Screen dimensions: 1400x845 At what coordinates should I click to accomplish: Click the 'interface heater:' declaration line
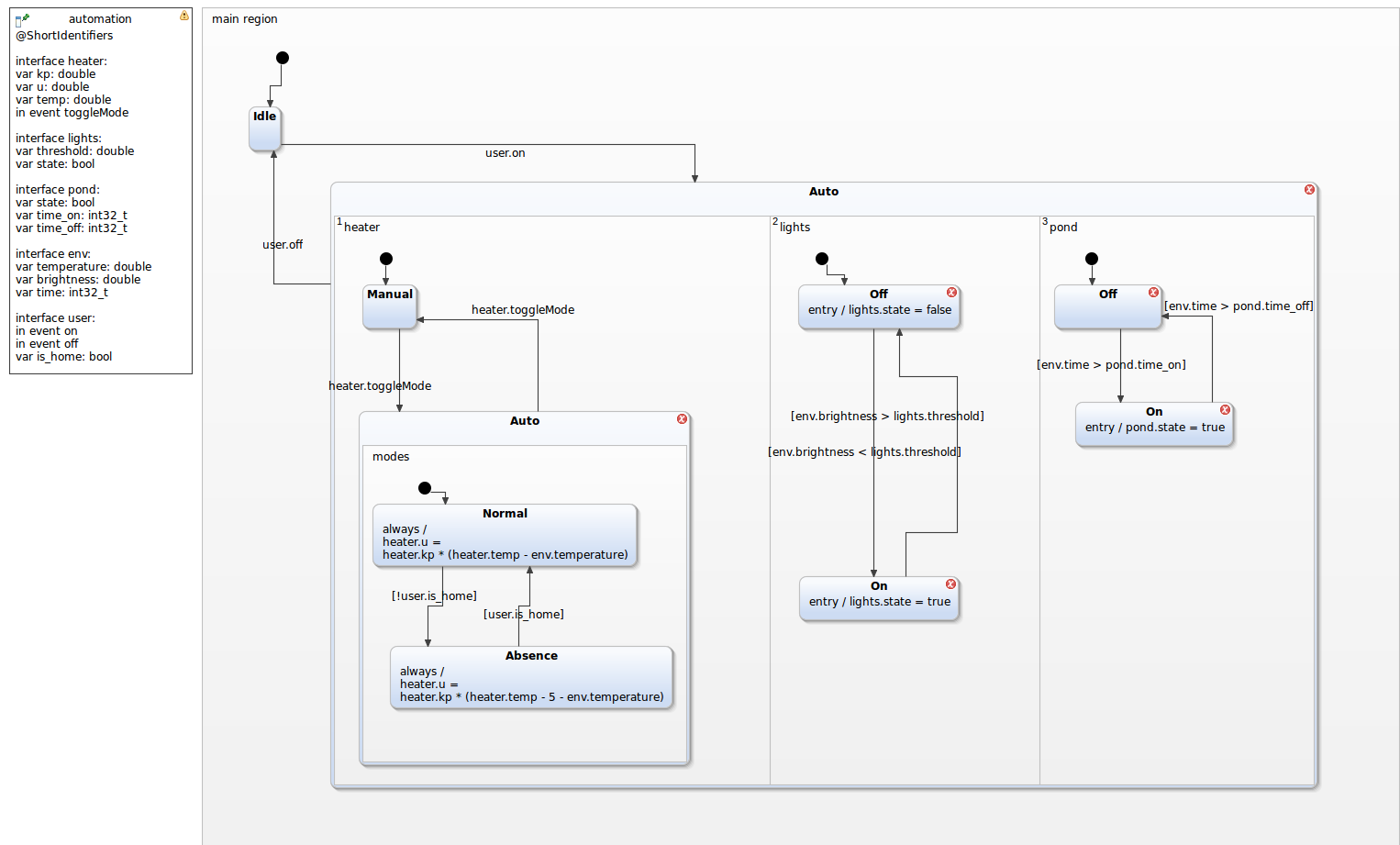point(61,61)
